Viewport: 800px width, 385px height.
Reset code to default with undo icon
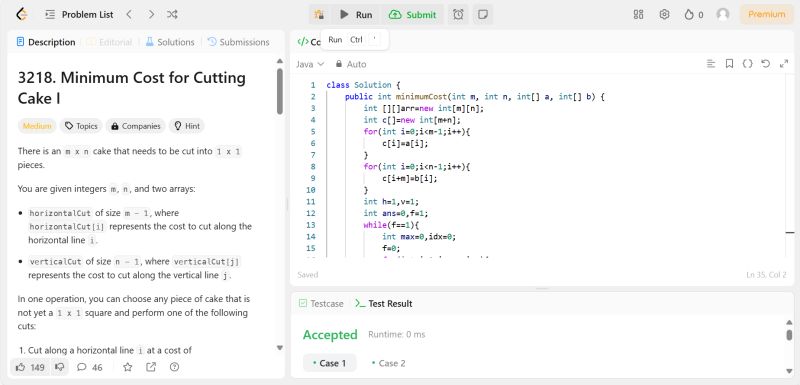click(765, 64)
